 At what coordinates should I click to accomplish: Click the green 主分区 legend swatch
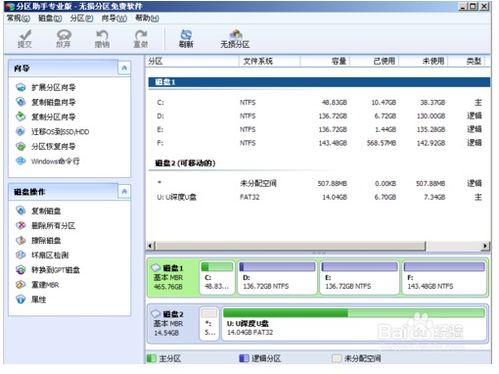pos(151,358)
